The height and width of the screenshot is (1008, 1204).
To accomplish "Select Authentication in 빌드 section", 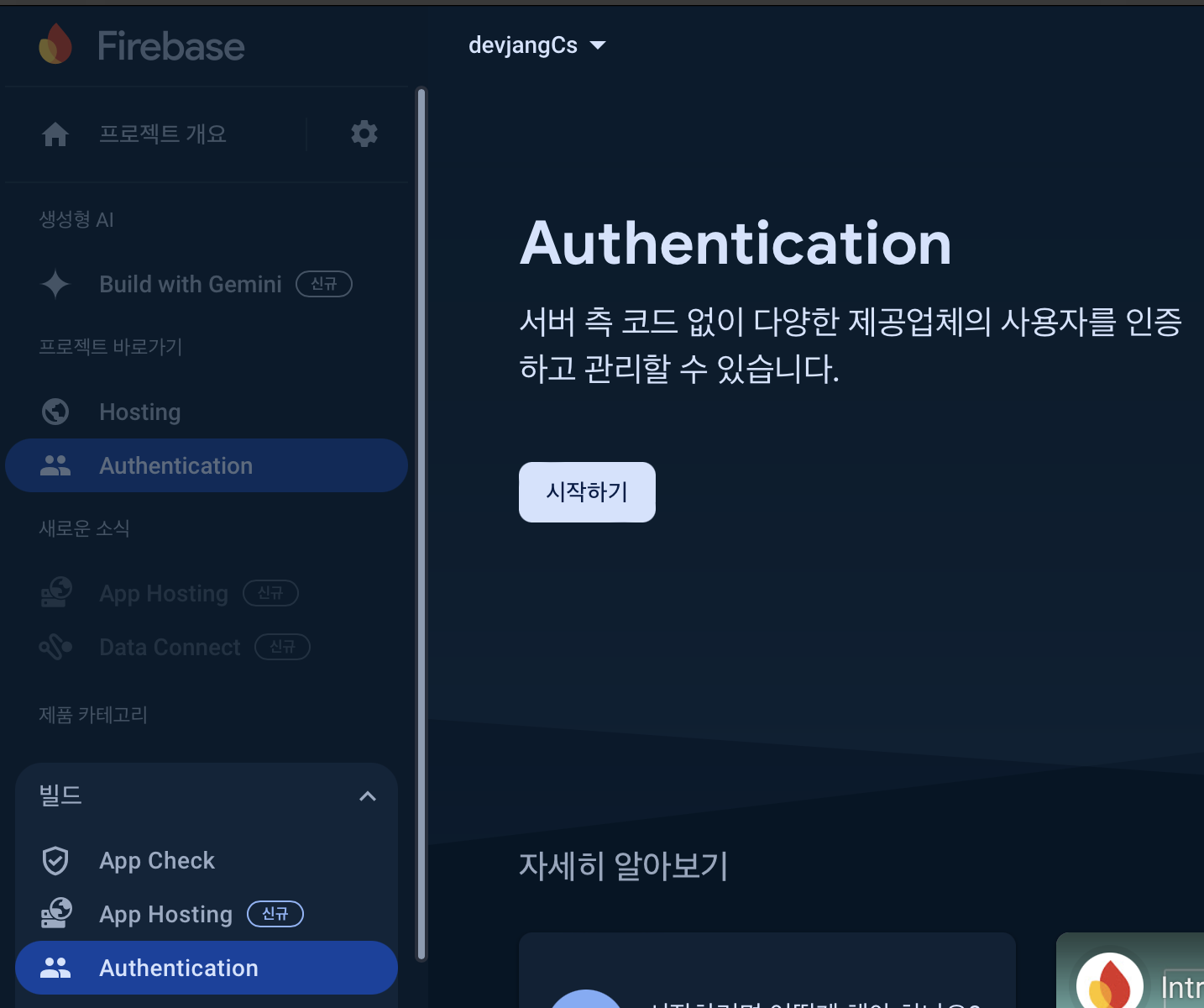I will pos(207,968).
